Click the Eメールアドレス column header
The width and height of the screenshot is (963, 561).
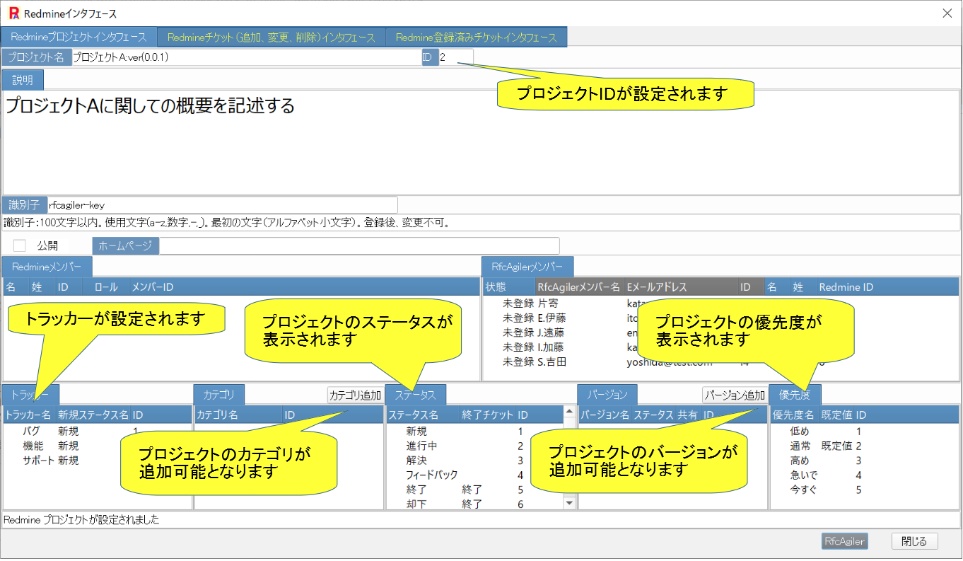pyautogui.click(x=680, y=287)
